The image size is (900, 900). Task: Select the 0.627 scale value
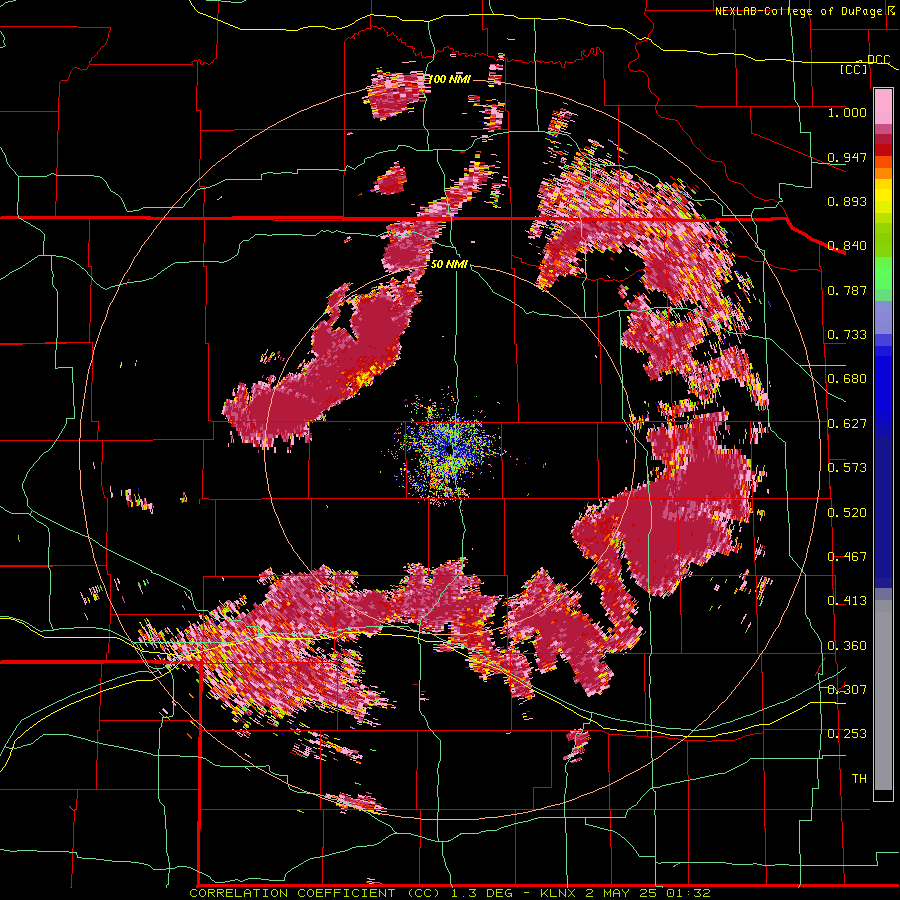pos(847,424)
